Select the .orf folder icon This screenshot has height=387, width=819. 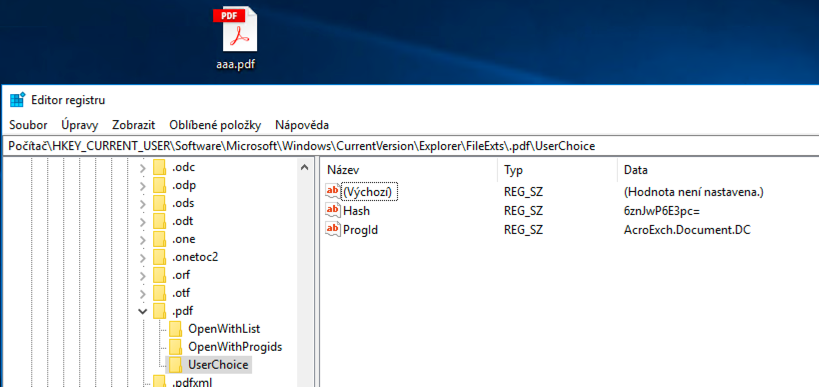tap(159, 275)
